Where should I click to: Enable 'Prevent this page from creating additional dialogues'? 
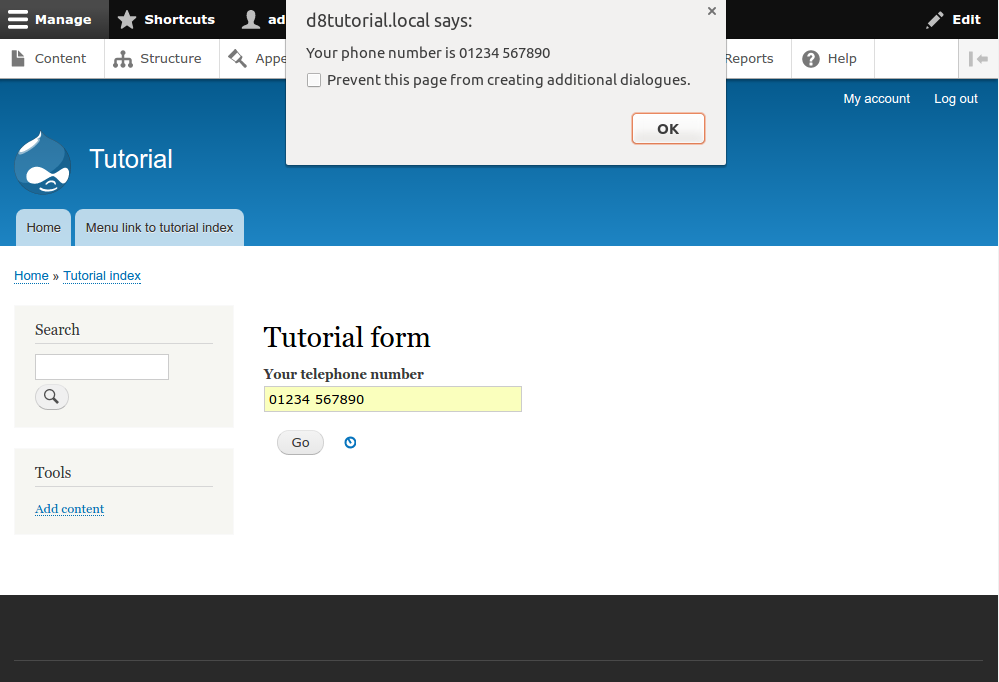coord(314,80)
